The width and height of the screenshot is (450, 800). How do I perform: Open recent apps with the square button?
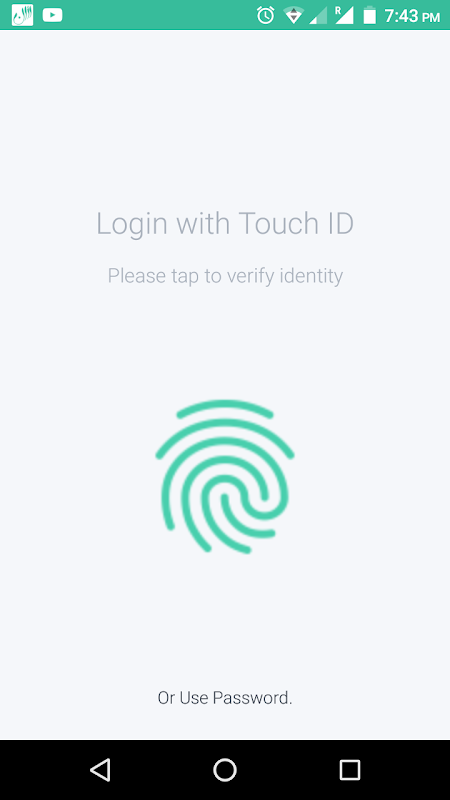point(349,769)
